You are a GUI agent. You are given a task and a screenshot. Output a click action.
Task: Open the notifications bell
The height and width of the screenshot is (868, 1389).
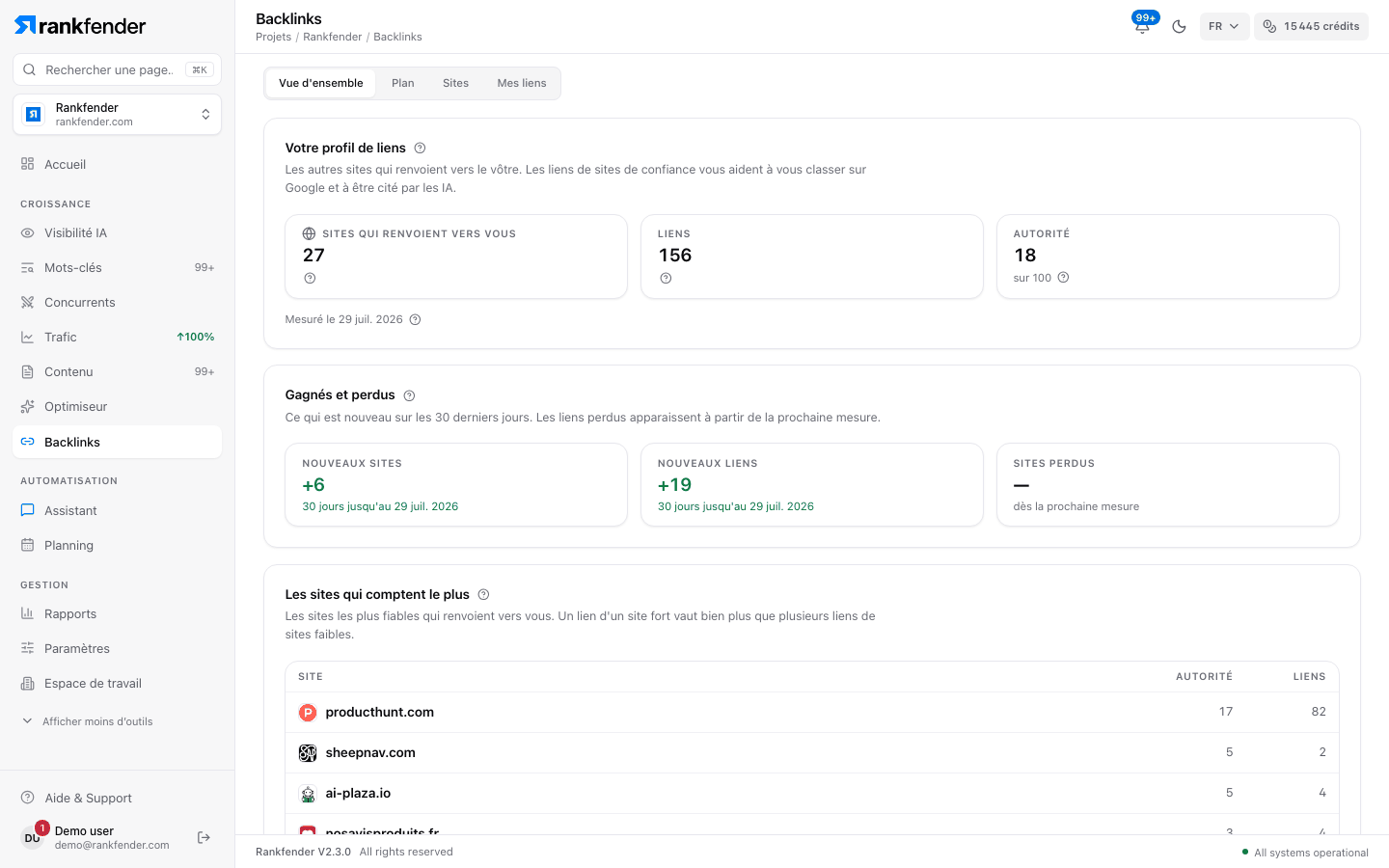(x=1142, y=26)
